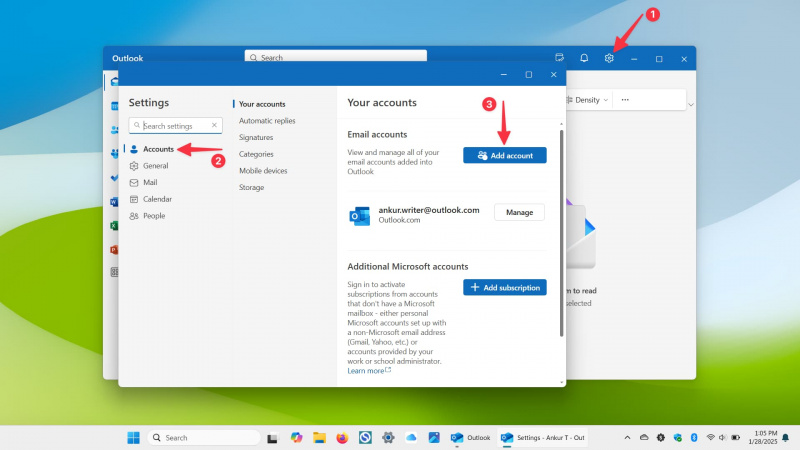The height and width of the screenshot is (450, 800).
Task: Click the Search settings input field
Action: [175, 126]
